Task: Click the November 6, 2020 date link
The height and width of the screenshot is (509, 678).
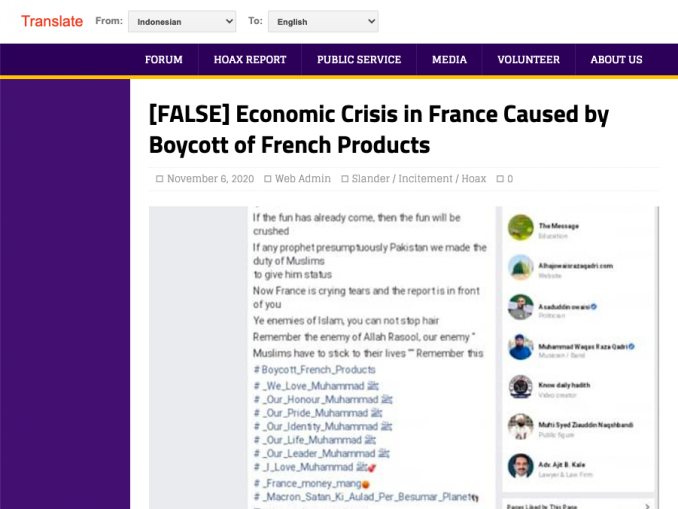Action: [x=210, y=179]
